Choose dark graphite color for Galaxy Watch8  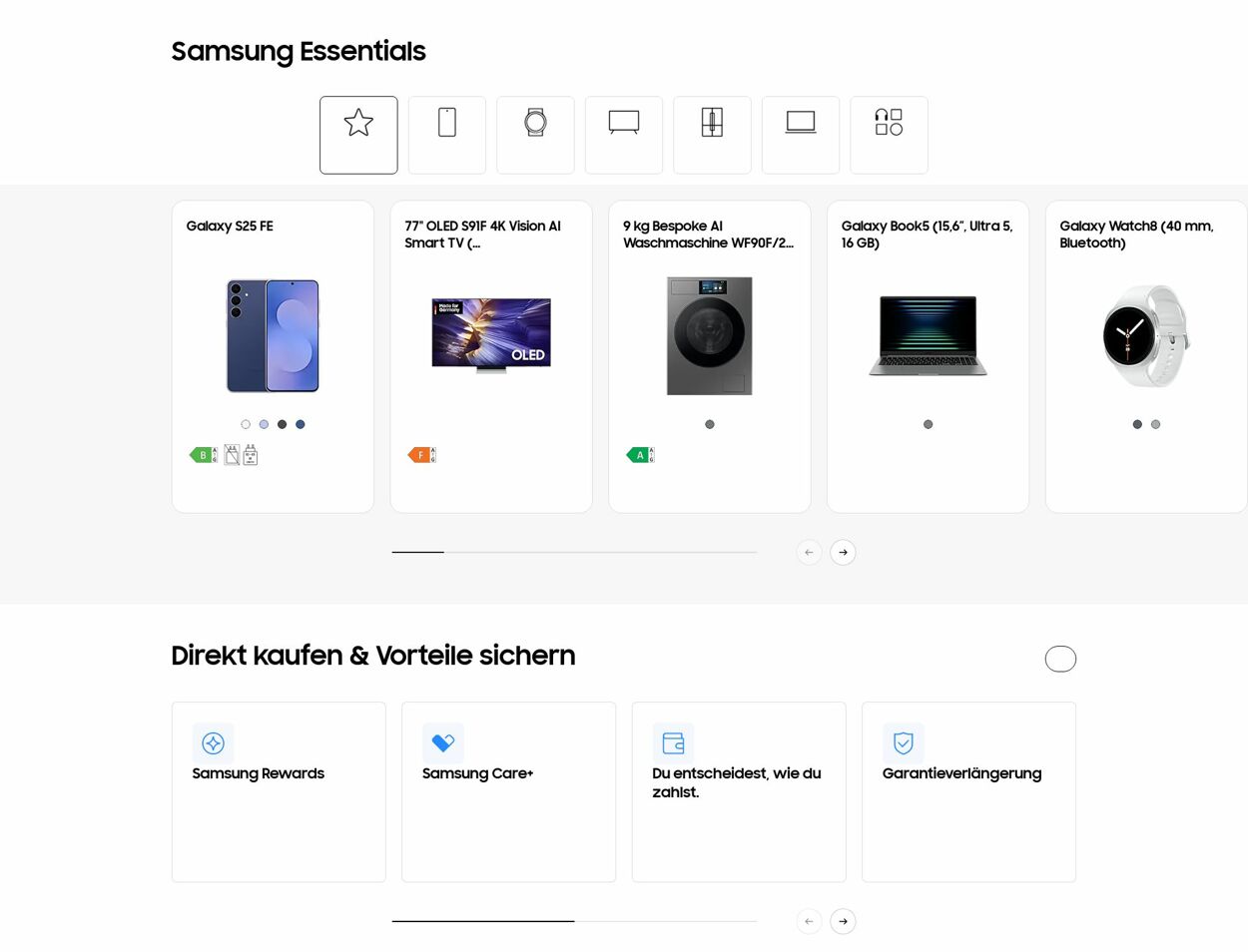(x=1137, y=424)
